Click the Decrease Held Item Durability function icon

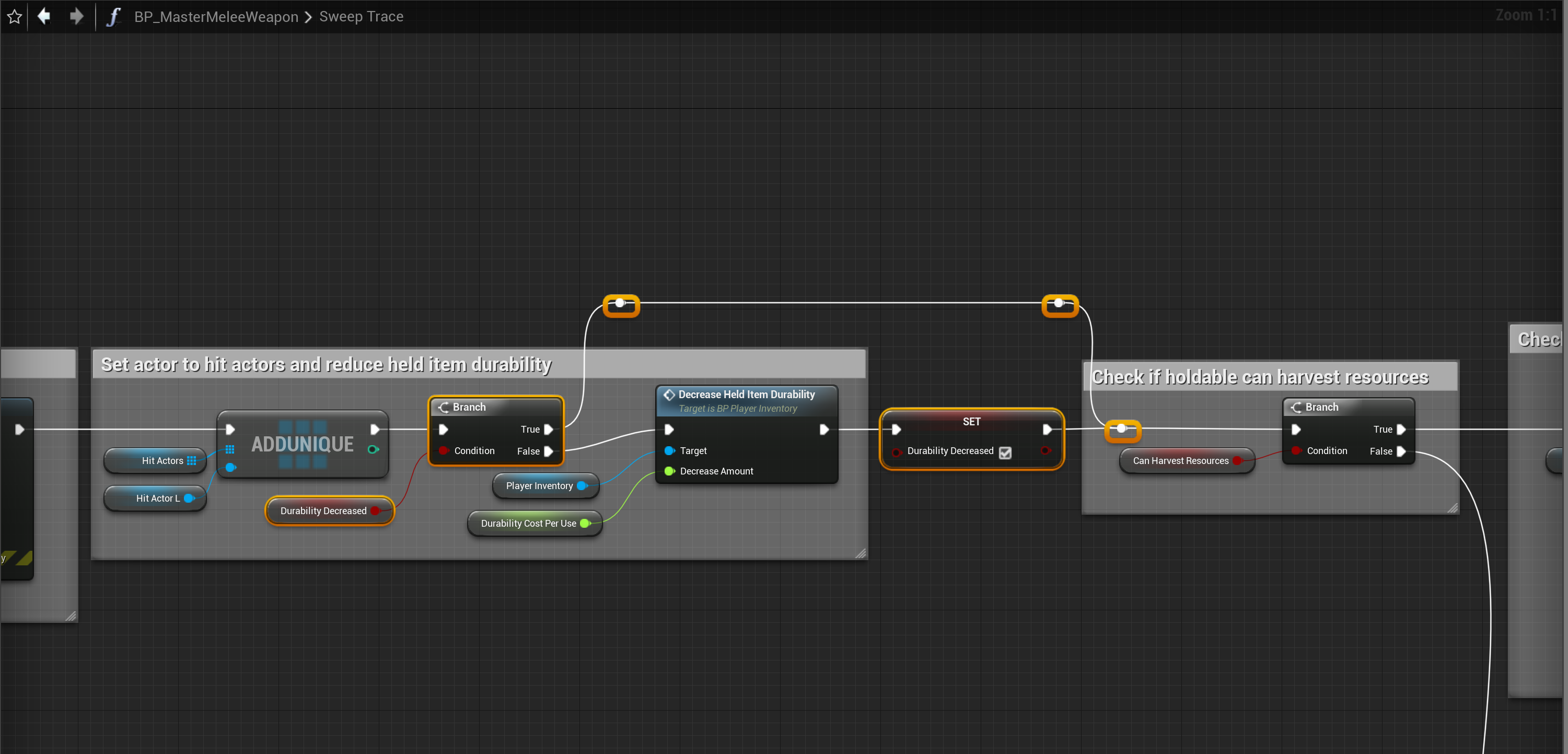tap(669, 395)
